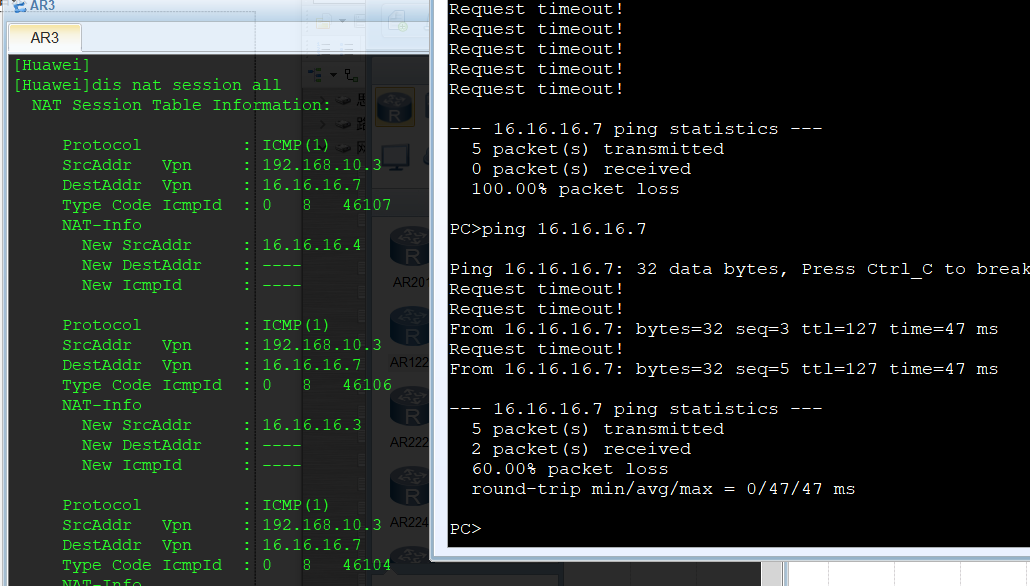Click the '60.00% packet loss' output line

point(570,469)
